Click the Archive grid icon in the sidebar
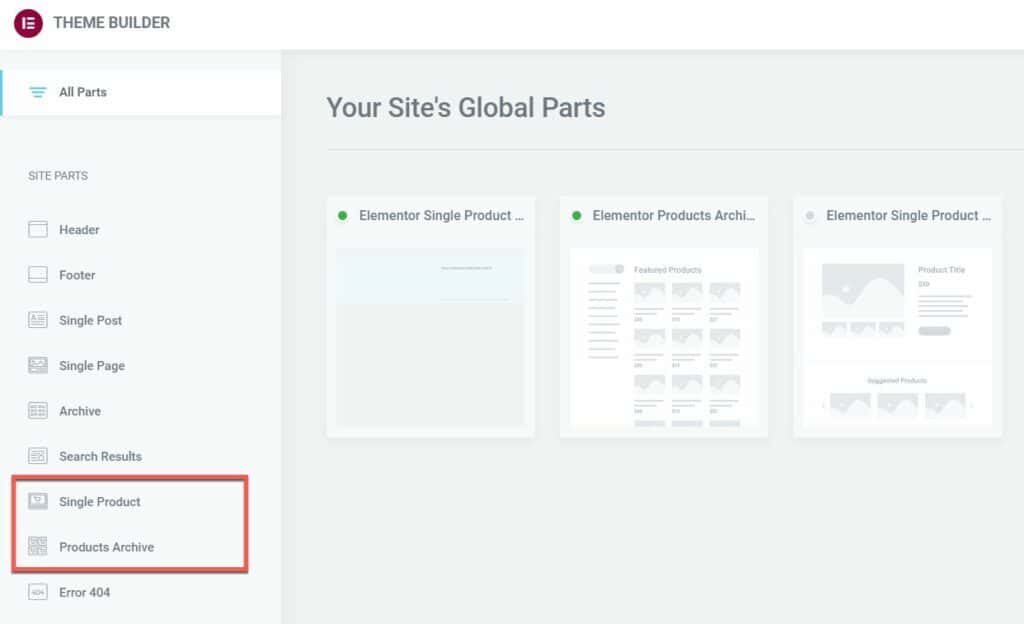Viewport: 1024px width, 624px height. (38, 411)
